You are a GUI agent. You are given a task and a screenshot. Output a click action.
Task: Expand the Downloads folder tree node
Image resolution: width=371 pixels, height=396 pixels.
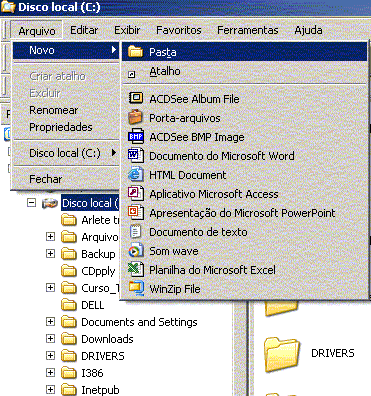(x=50, y=339)
